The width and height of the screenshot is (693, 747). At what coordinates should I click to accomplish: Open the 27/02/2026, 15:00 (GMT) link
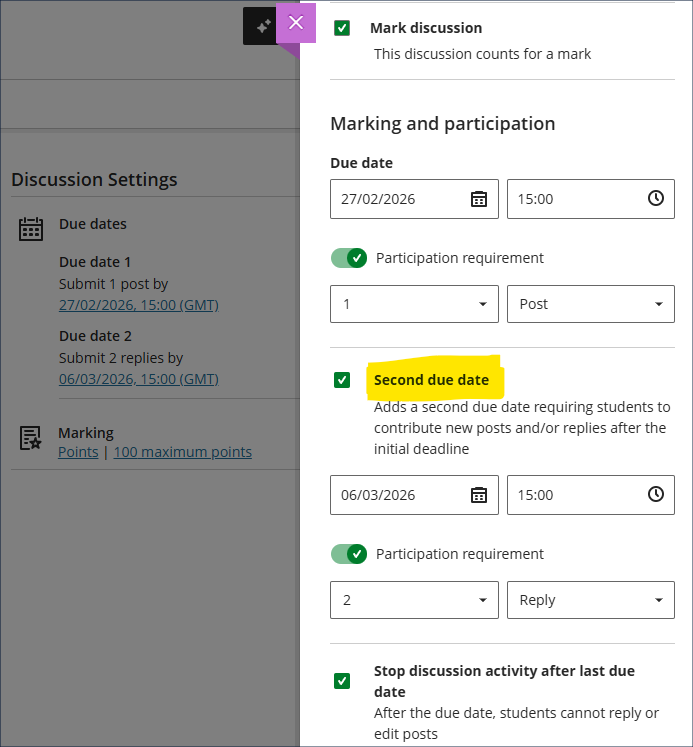(138, 305)
